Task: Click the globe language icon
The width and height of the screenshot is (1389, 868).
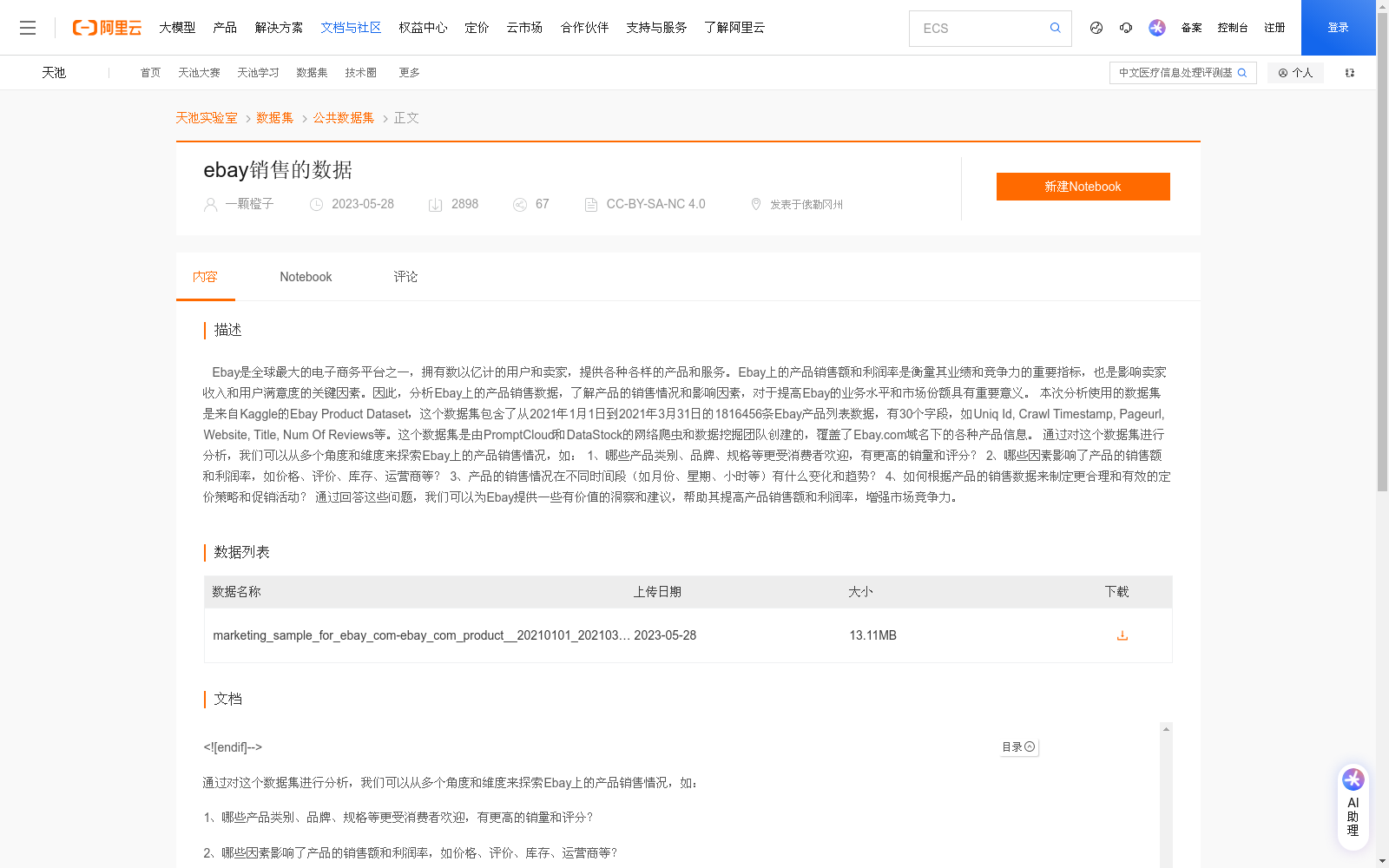Action: tap(1096, 28)
